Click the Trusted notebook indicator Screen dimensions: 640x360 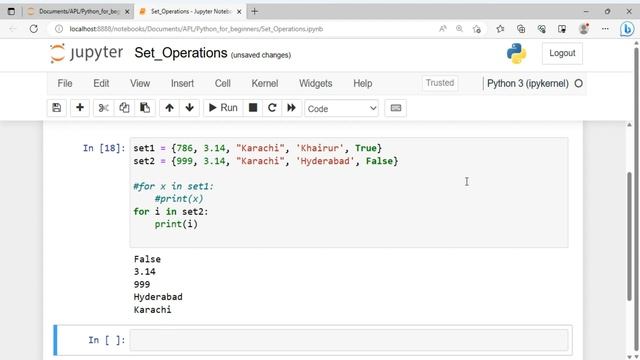pyautogui.click(x=440, y=83)
